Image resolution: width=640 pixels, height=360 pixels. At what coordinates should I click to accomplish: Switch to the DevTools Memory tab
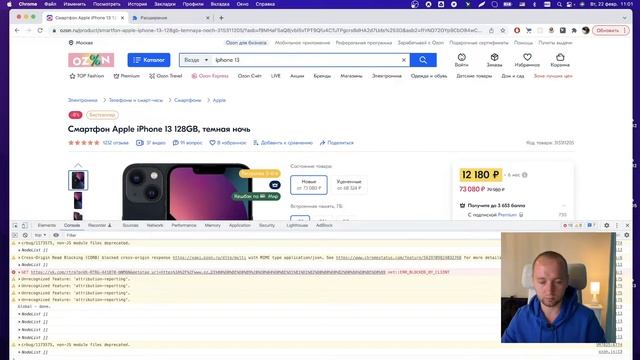click(x=212, y=225)
